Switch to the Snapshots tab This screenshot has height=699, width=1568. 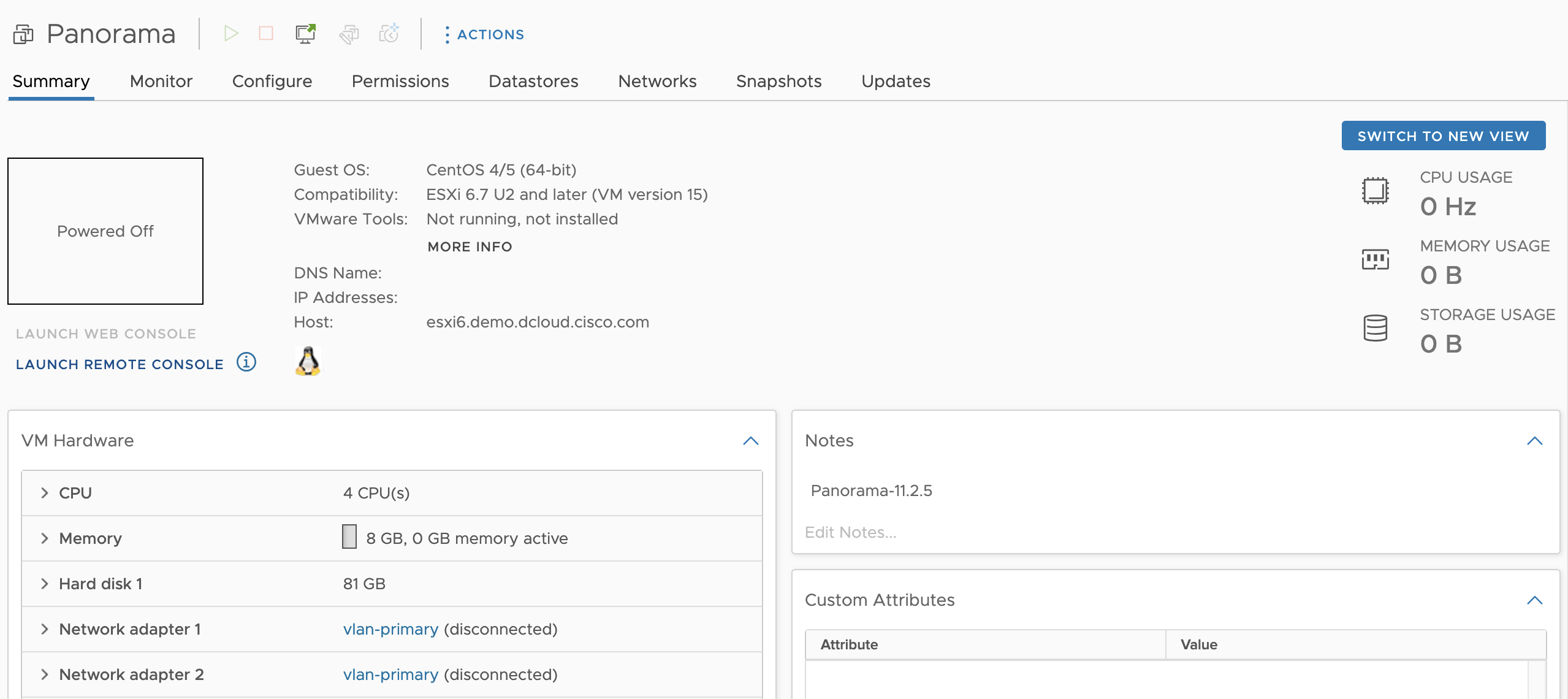(778, 82)
